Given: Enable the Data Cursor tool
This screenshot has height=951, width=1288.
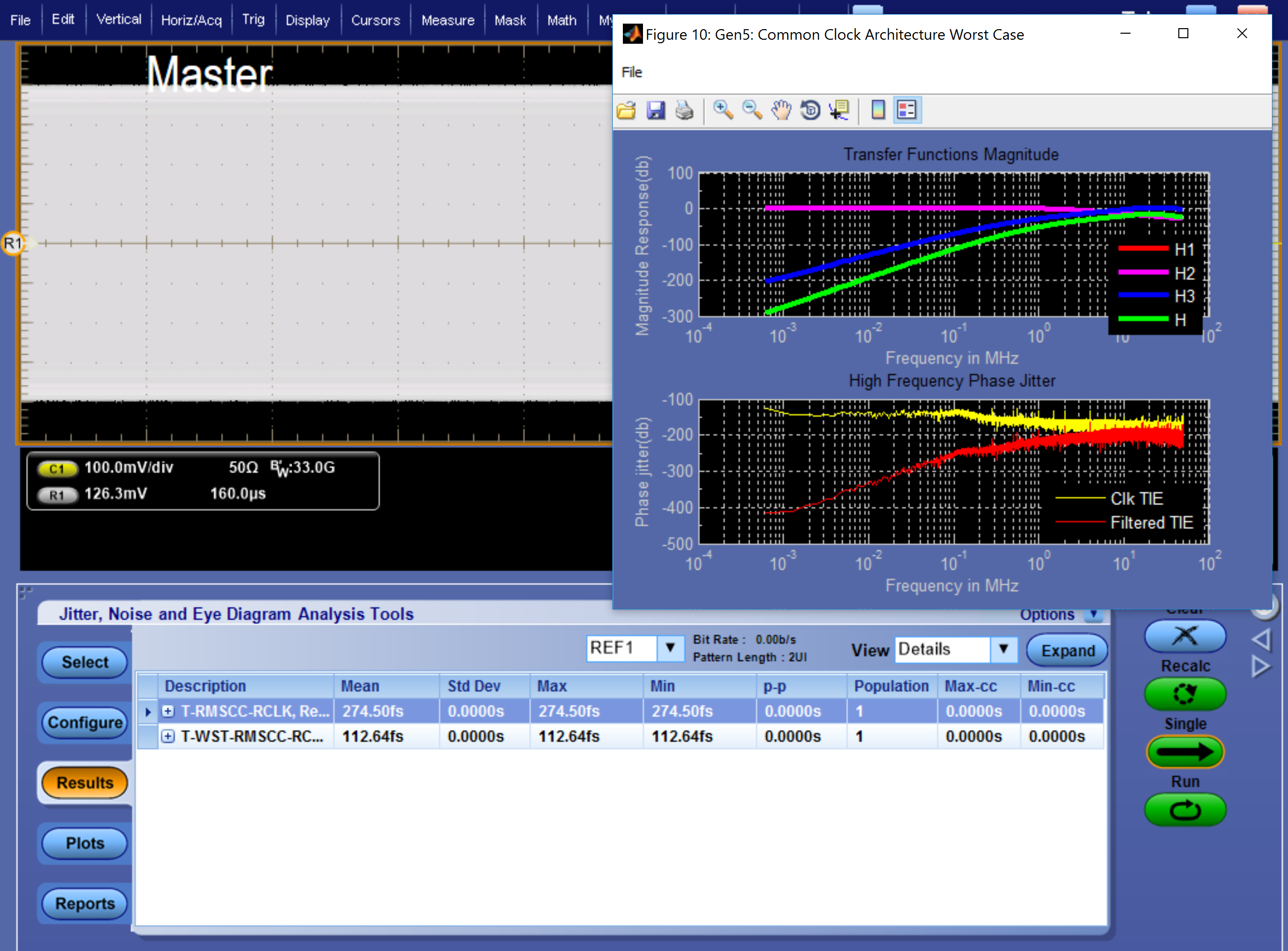Looking at the screenshot, I should point(839,110).
